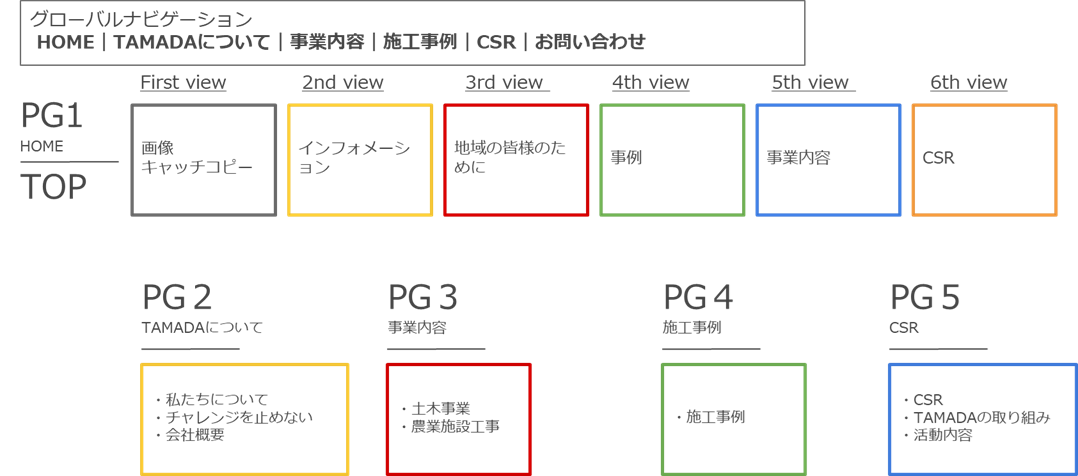Click チャレンジを止めない in PG 2 box
1078x476 pixels.
coord(234,417)
